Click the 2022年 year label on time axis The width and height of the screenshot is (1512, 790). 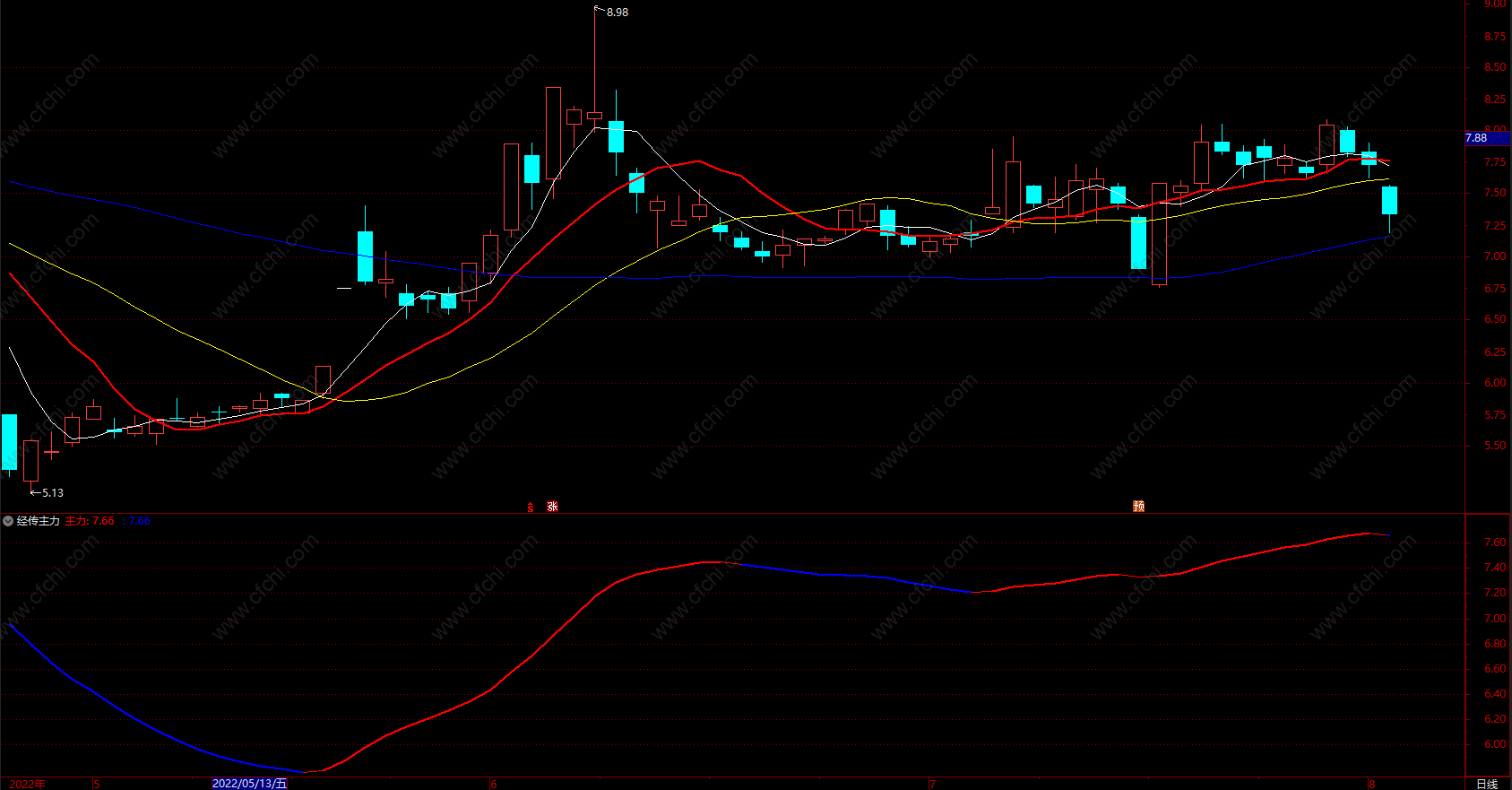28,784
